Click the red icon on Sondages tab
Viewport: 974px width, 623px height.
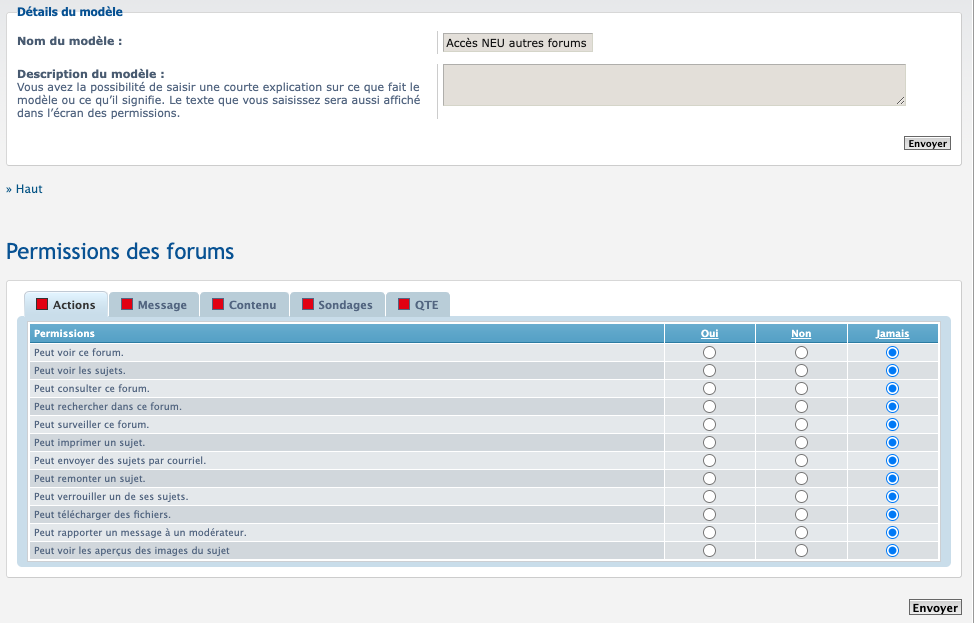tap(308, 304)
